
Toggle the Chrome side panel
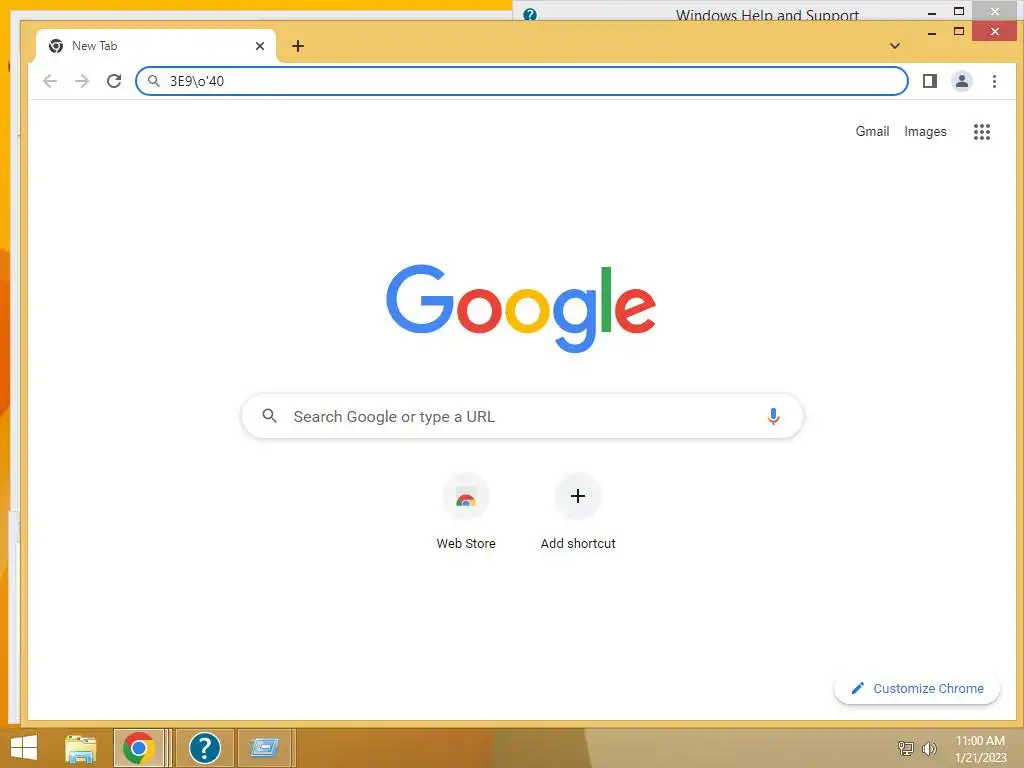click(929, 81)
